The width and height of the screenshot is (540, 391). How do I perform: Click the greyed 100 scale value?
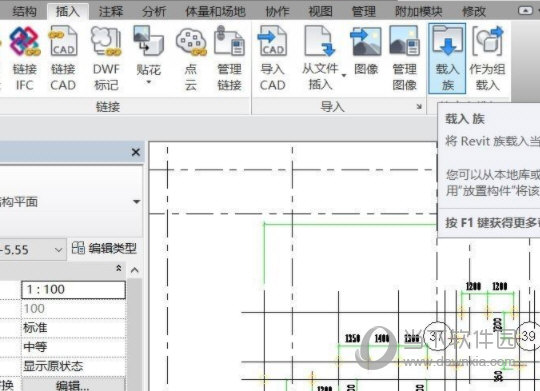73,309
